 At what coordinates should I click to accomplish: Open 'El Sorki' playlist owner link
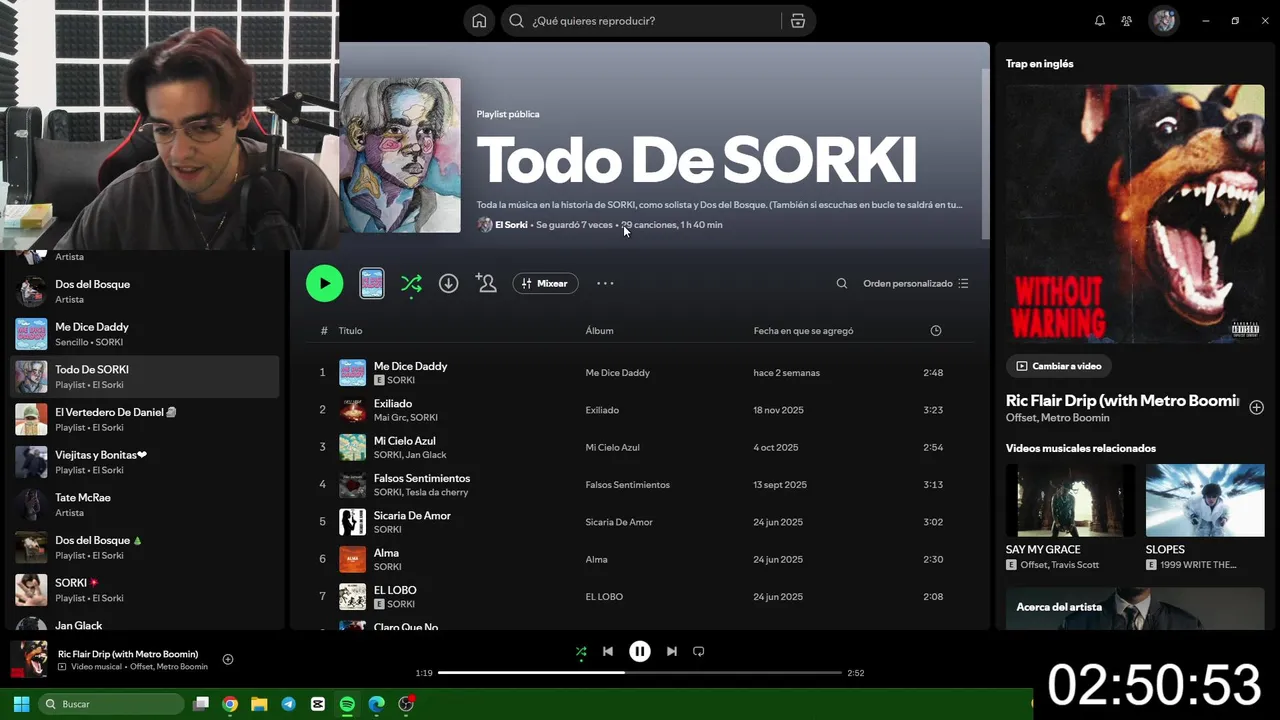pyautogui.click(x=511, y=225)
